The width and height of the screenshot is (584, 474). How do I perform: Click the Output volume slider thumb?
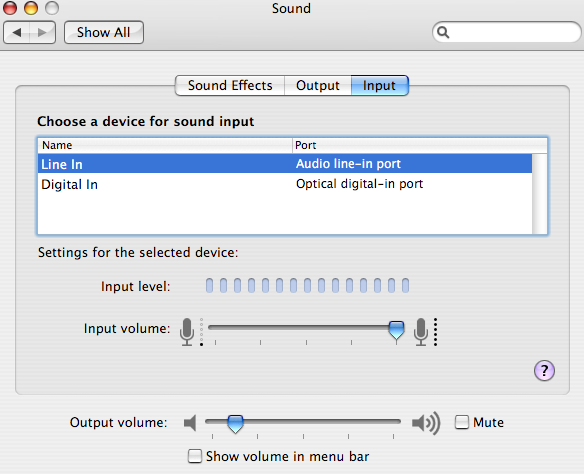[235, 424]
